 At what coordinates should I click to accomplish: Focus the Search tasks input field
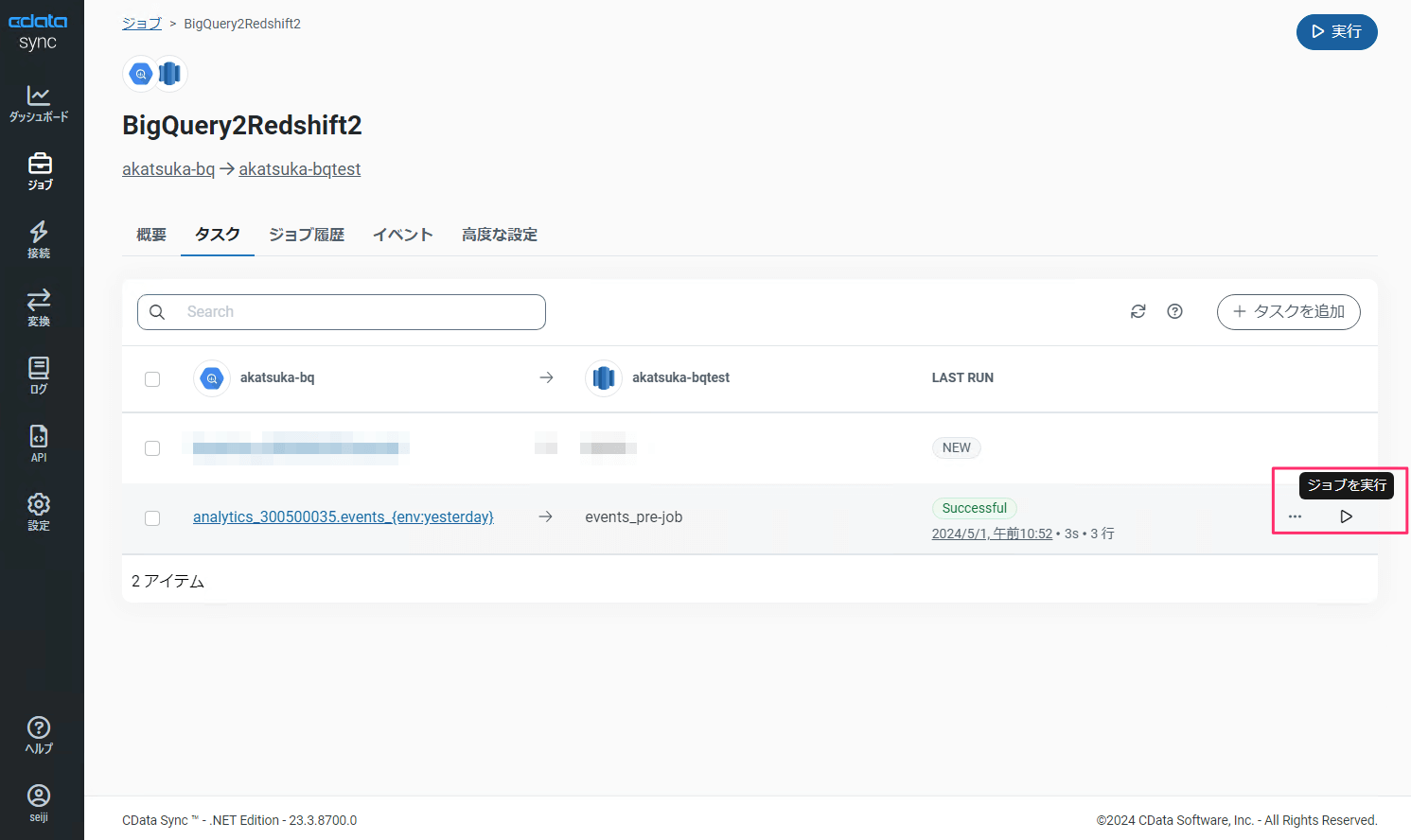tap(342, 312)
